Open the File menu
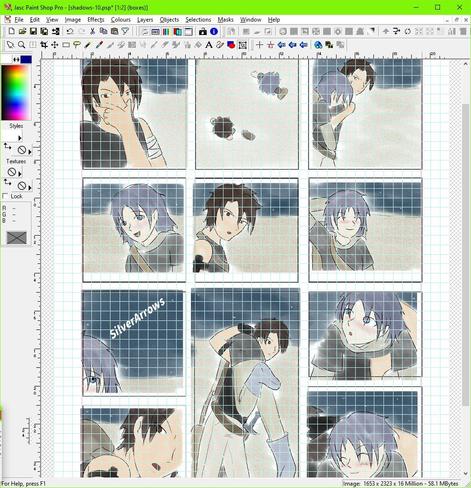 tap(19, 20)
